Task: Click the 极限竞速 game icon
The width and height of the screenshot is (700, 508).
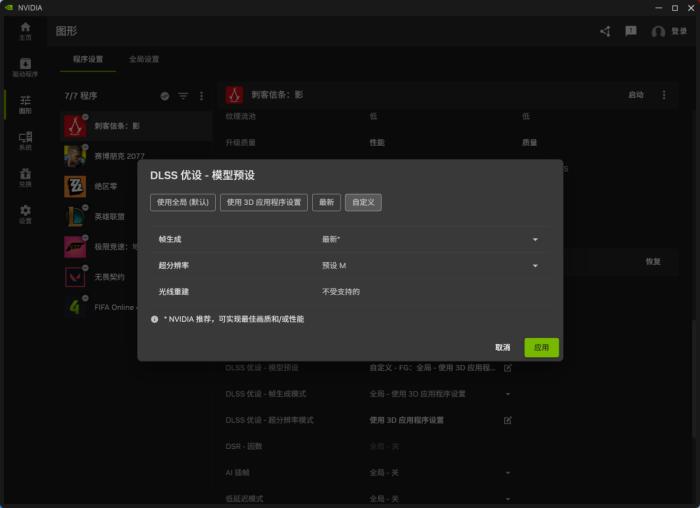Action: point(75,247)
